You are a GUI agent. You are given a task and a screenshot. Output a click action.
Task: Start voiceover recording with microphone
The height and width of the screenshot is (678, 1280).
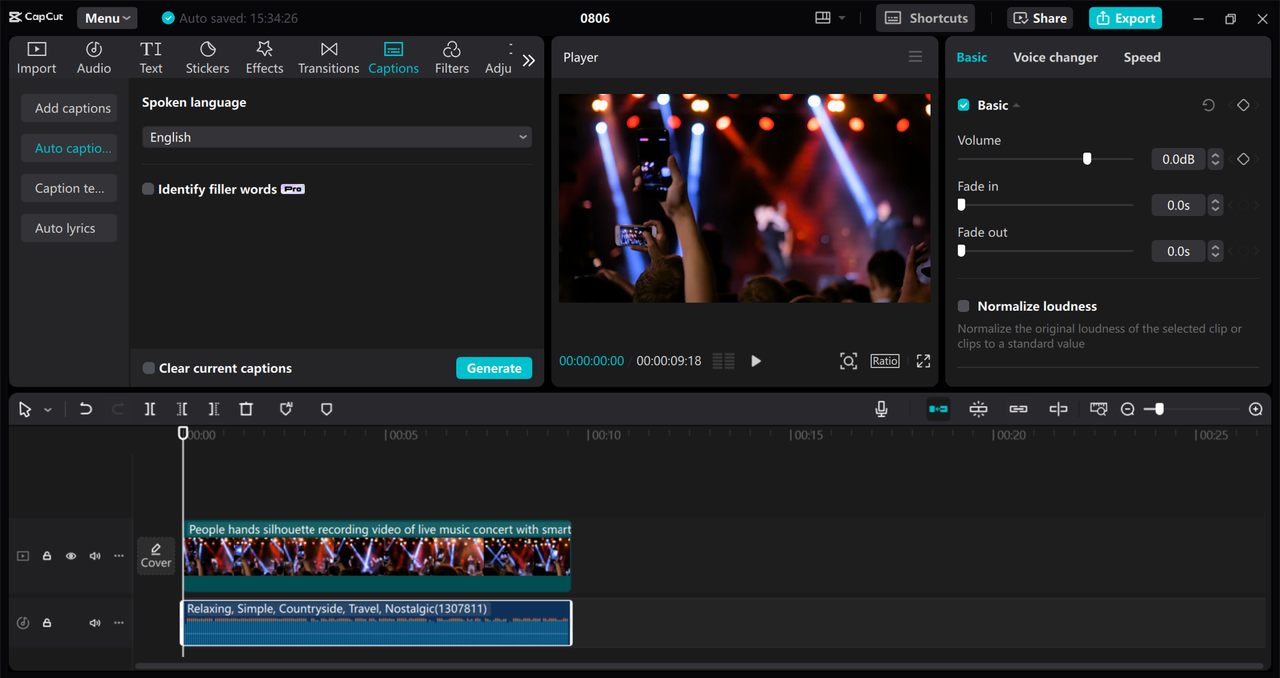click(x=881, y=409)
